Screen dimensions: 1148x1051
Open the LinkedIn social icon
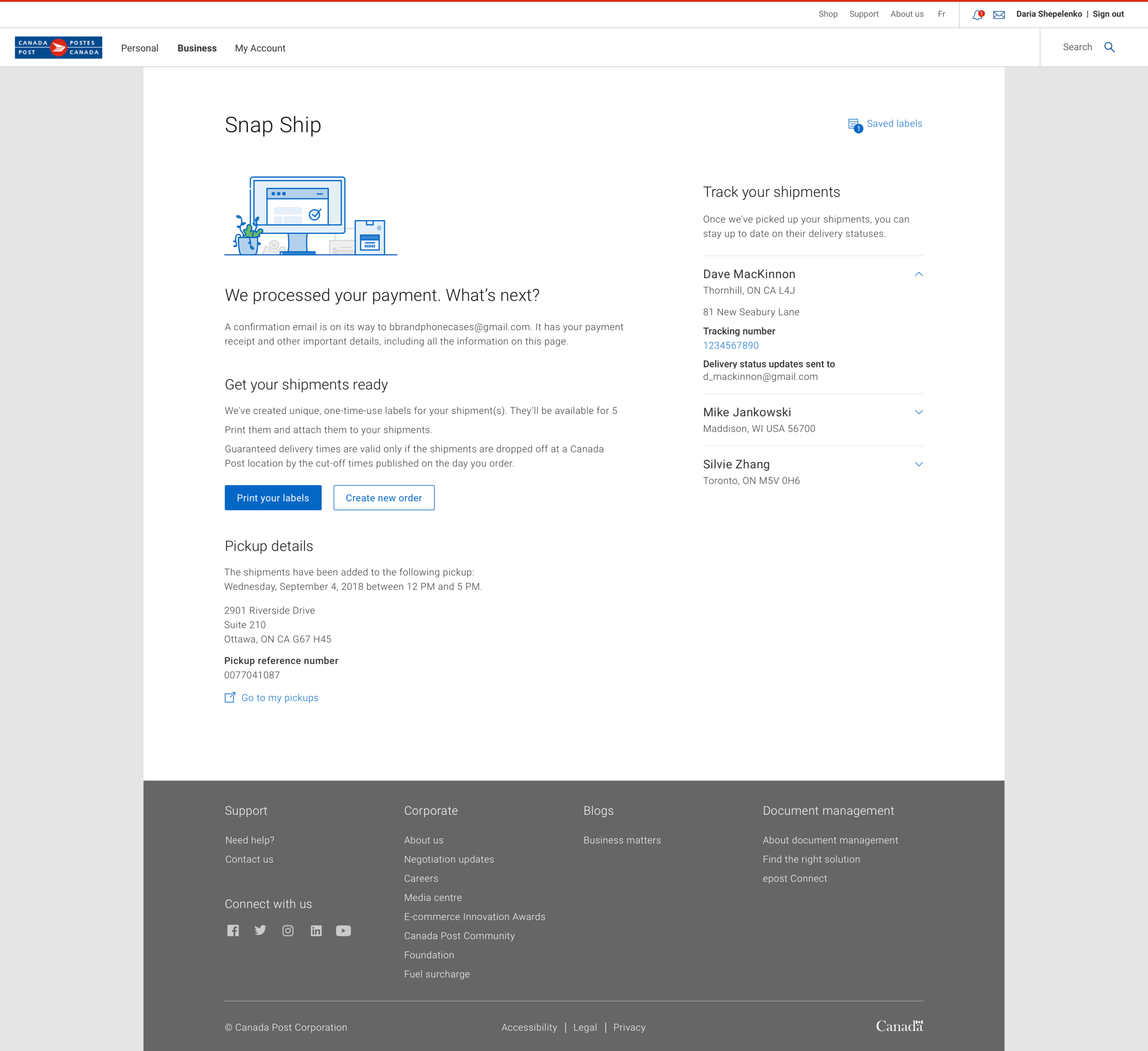tap(316, 930)
